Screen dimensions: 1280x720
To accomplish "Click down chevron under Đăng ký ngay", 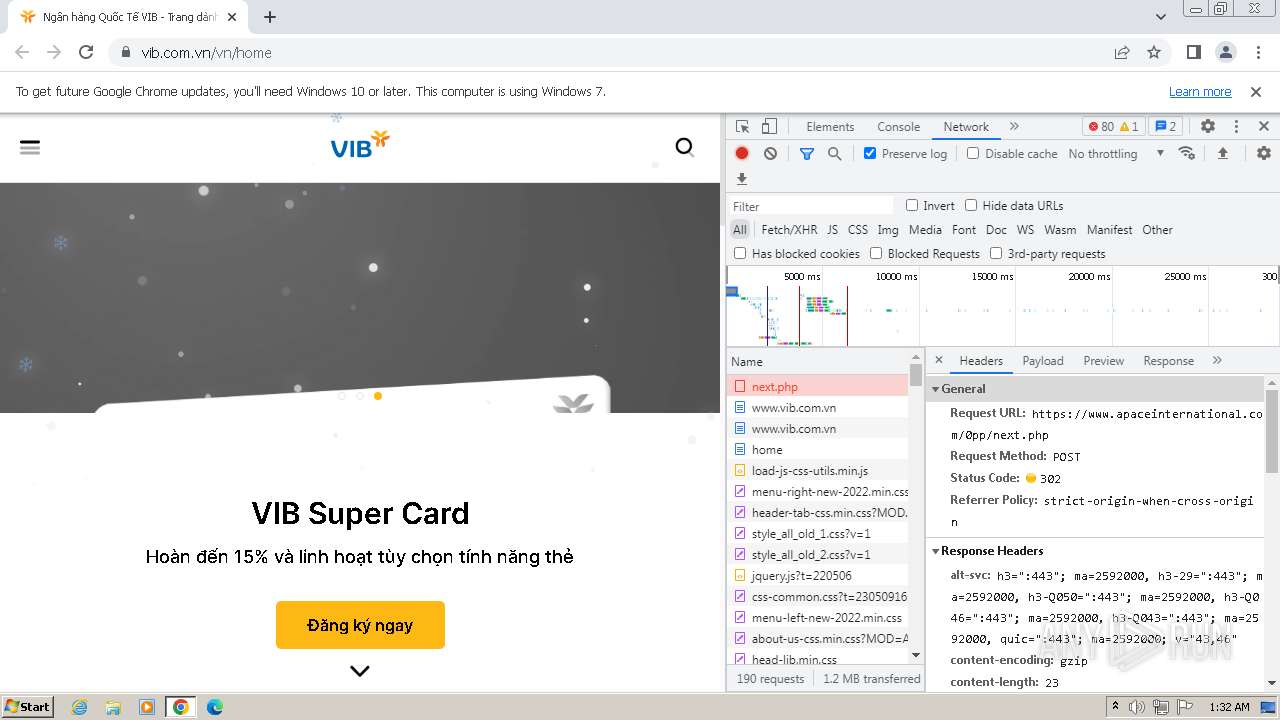I will [360, 671].
